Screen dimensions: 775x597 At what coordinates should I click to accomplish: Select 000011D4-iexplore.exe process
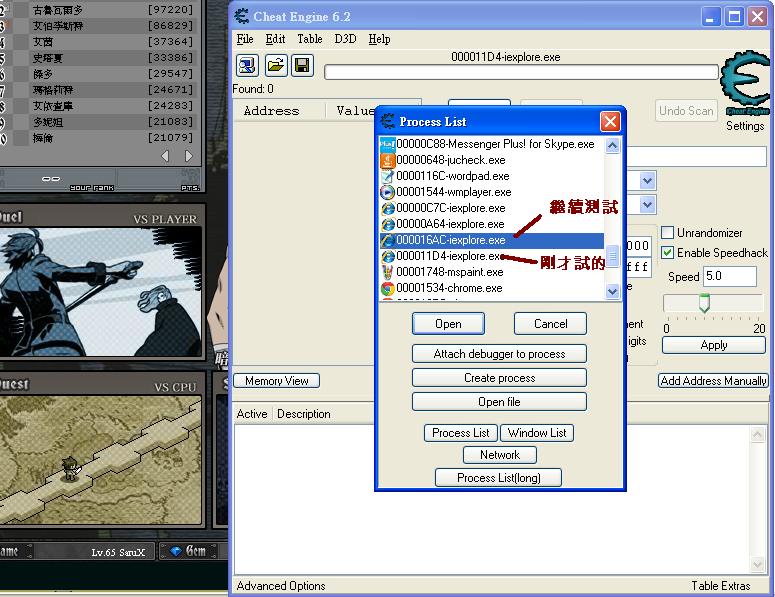tap(492, 256)
